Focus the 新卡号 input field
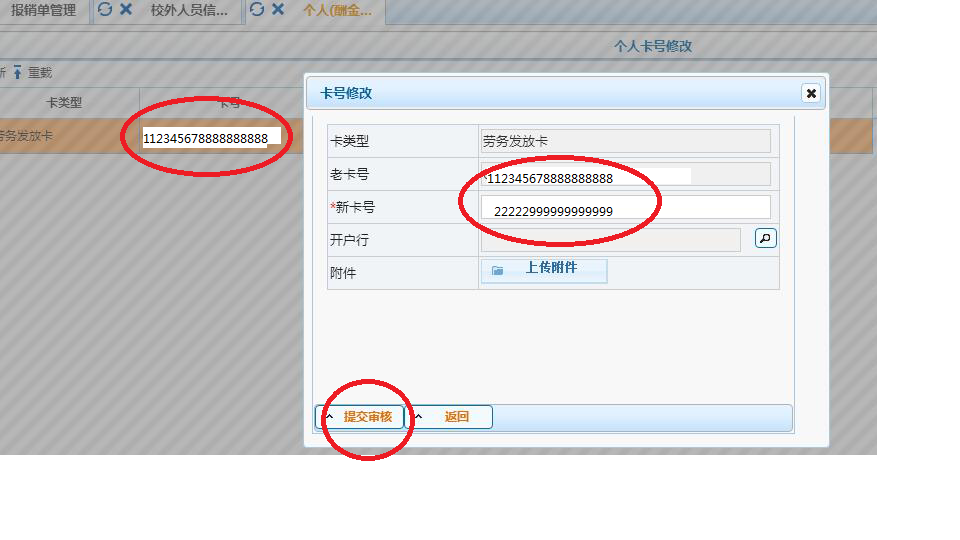The width and height of the screenshot is (960, 540). (625, 208)
